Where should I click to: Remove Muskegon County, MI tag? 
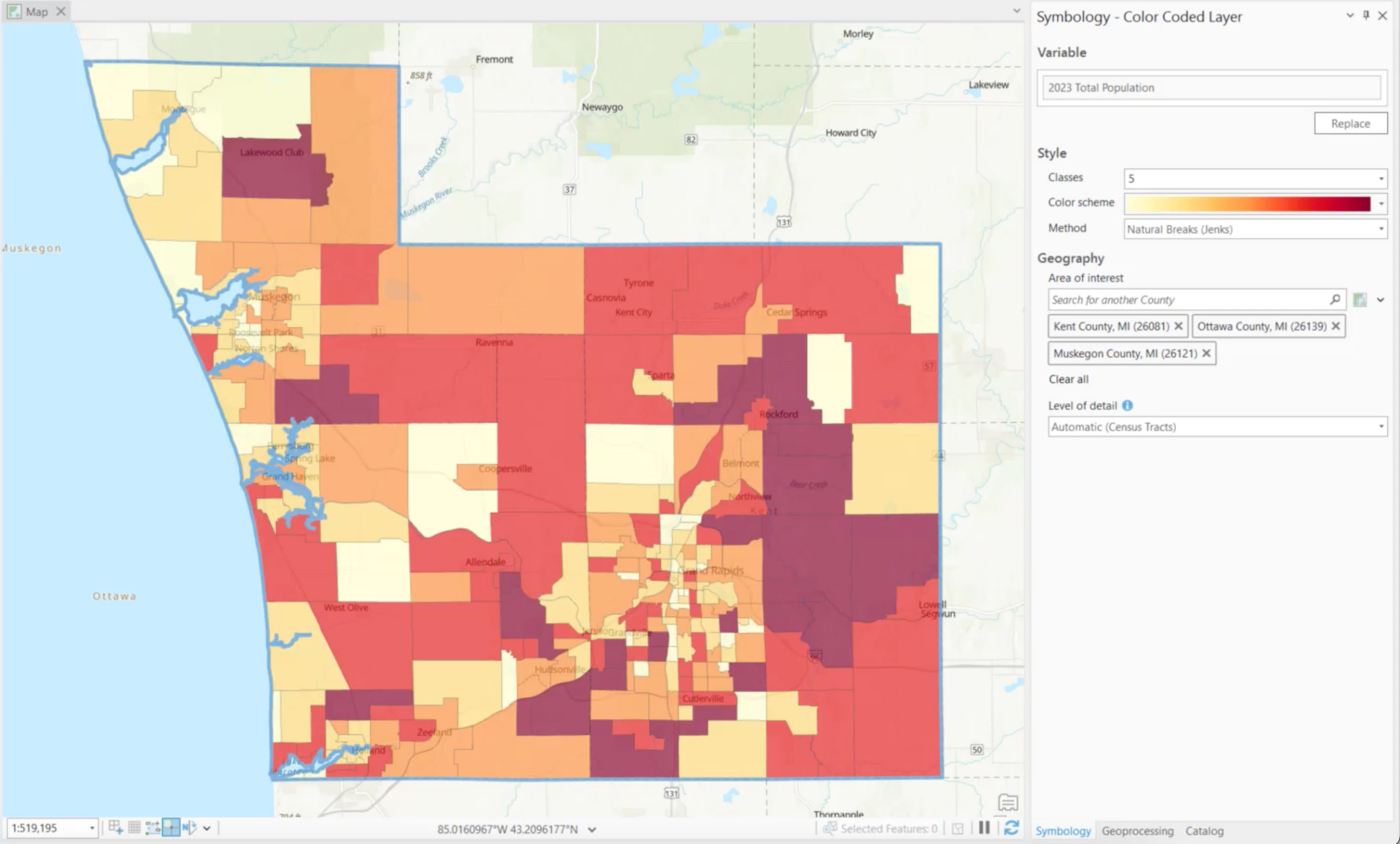(x=1206, y=353)
